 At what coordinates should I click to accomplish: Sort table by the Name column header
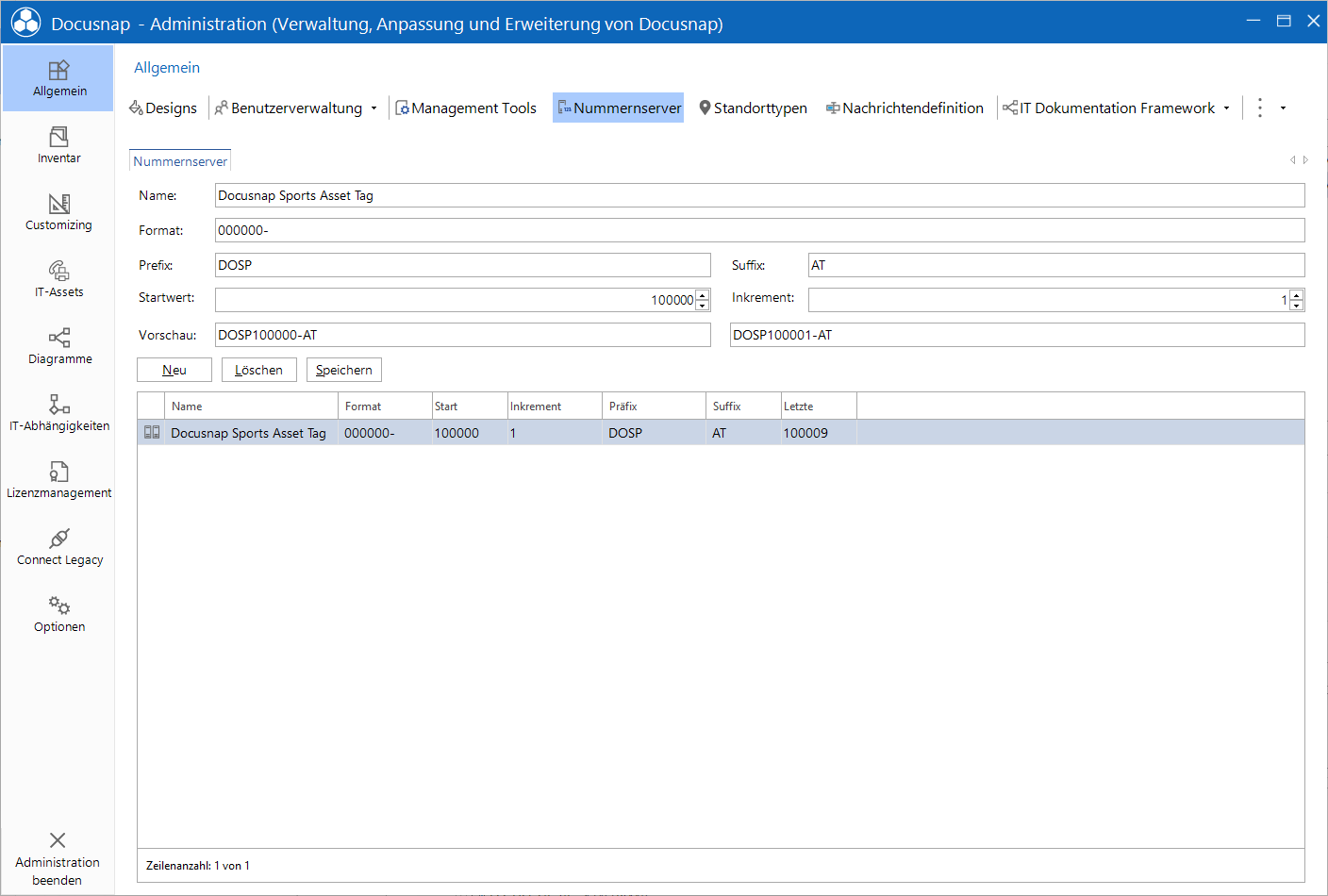coord(252,407)
